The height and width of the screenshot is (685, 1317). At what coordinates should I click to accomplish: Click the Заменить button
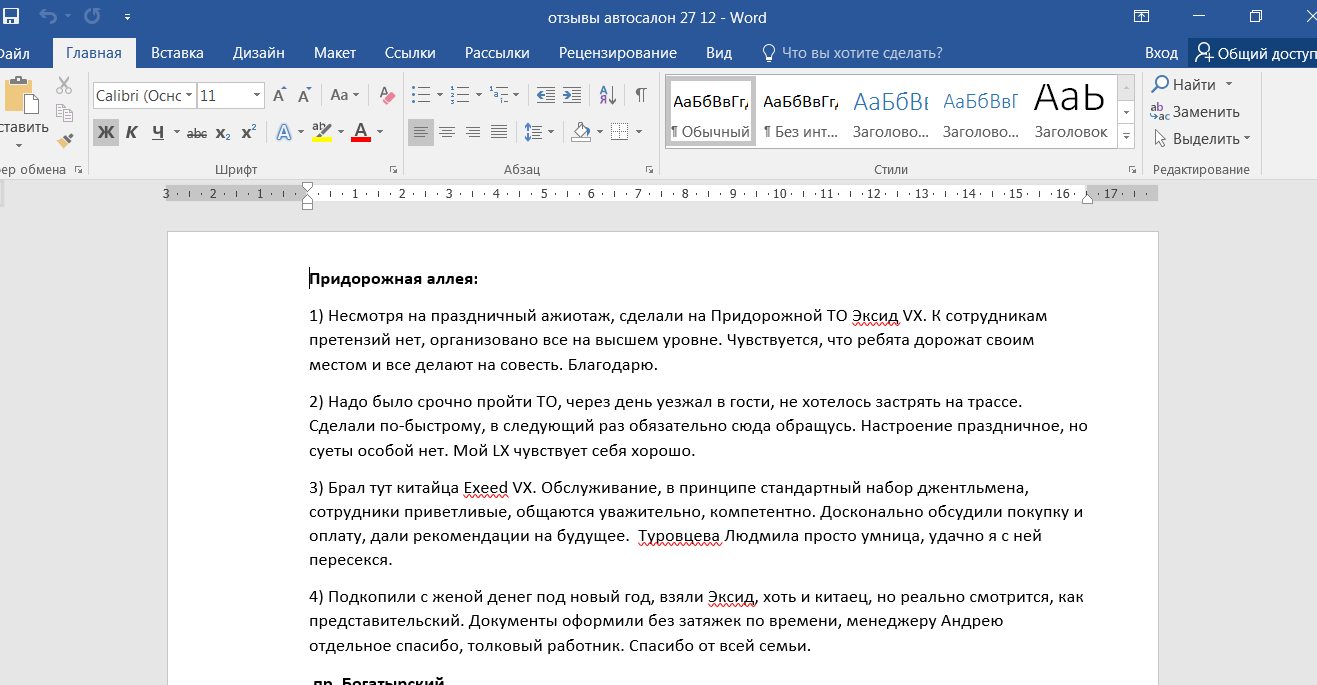(1196, 112)
